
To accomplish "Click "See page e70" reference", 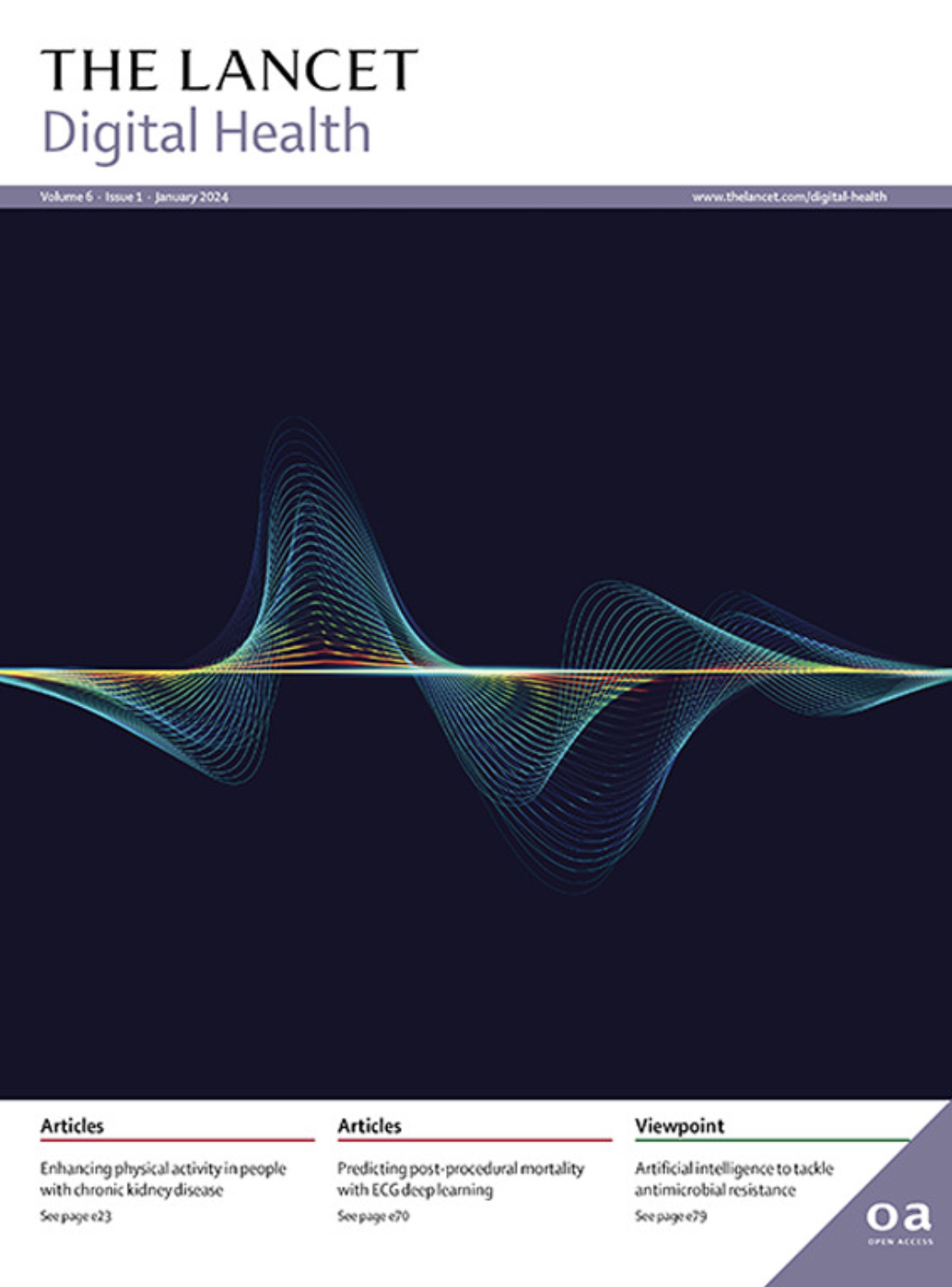I will pos(374,1216).
